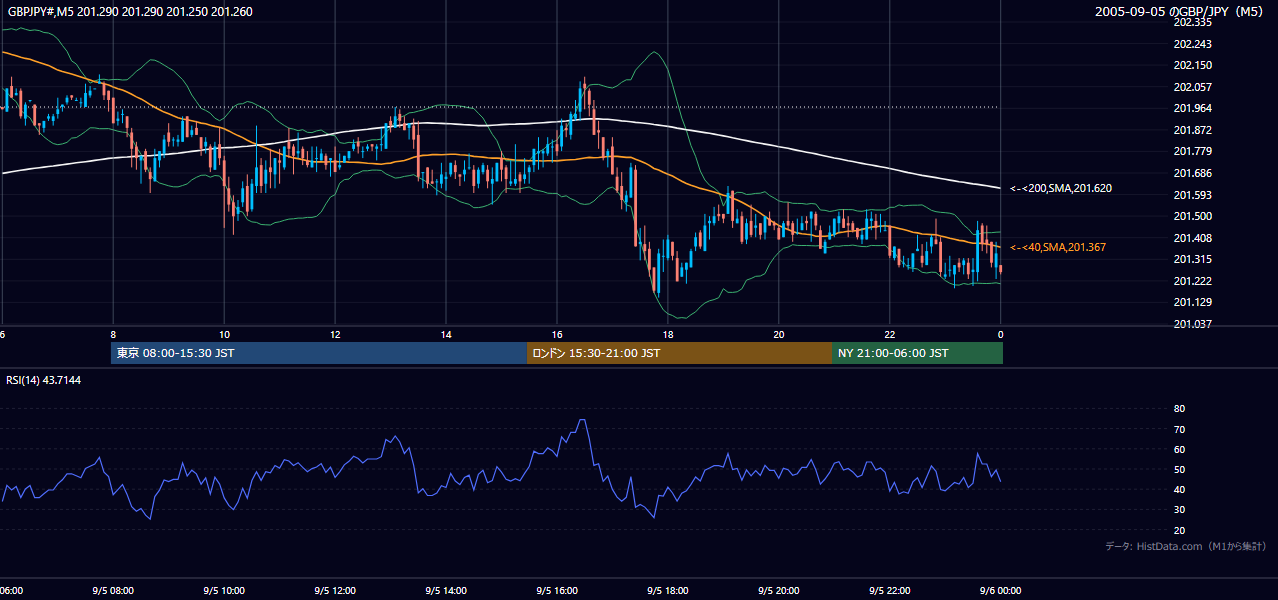Screen dimensions: 1278x600
Task: Click hour label 22 under price chart
Action: pos(890,334)
